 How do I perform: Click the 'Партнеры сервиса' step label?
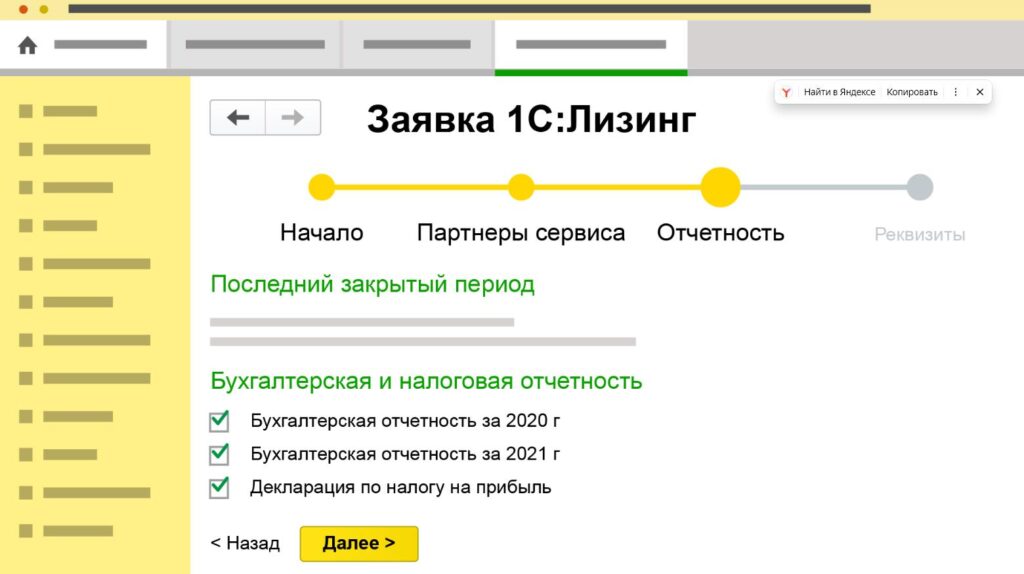coord(520,232)
